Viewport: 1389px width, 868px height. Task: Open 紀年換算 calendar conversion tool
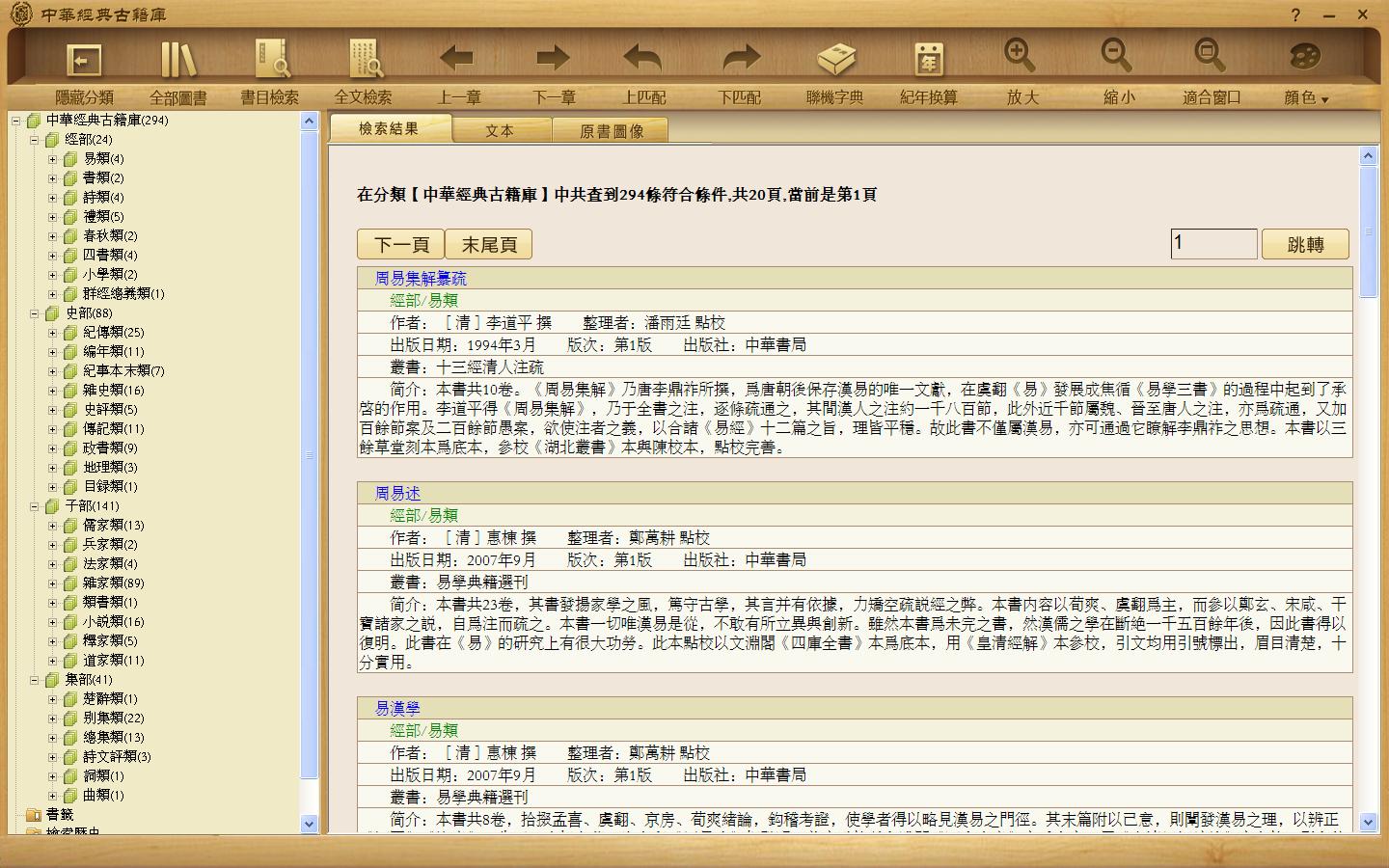[928, 61]
